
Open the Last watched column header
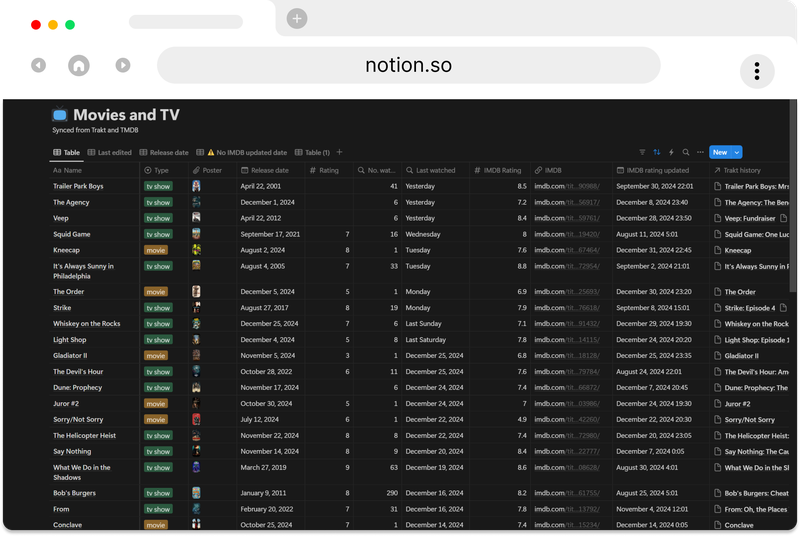[x=431, y=170]
